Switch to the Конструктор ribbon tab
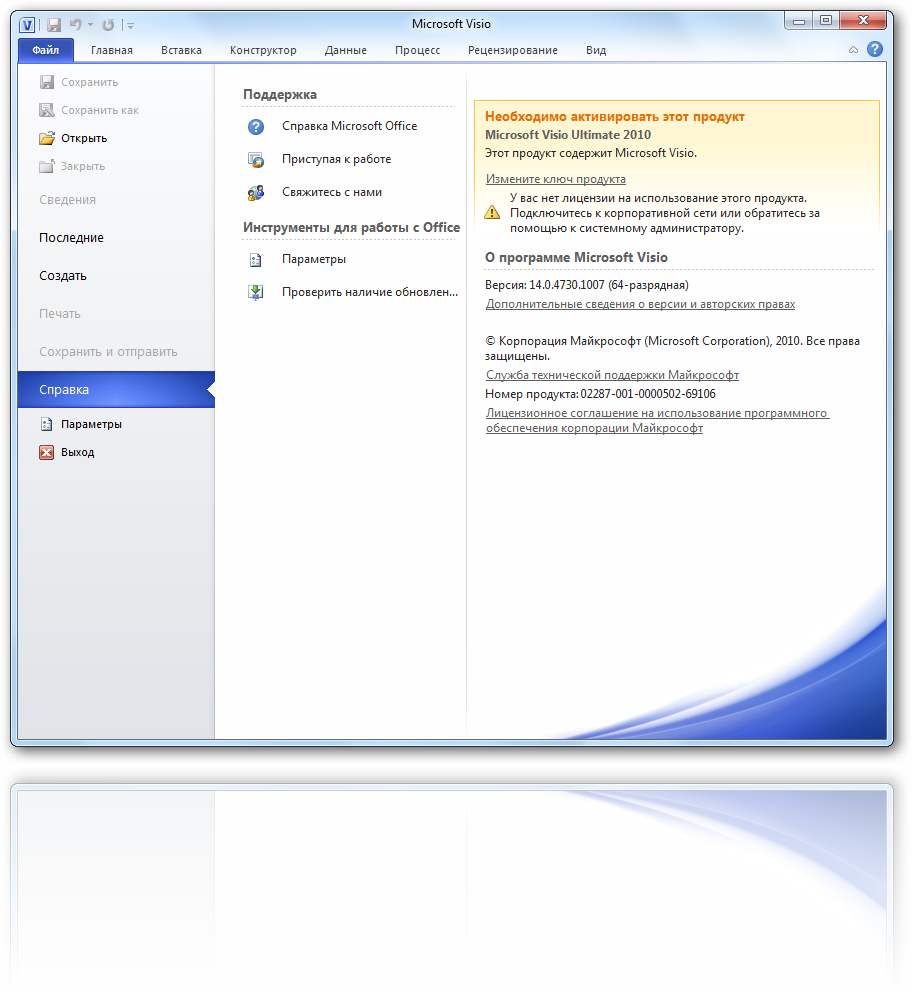This screenshot has height=994, width=912. click(x=263, y=50)
